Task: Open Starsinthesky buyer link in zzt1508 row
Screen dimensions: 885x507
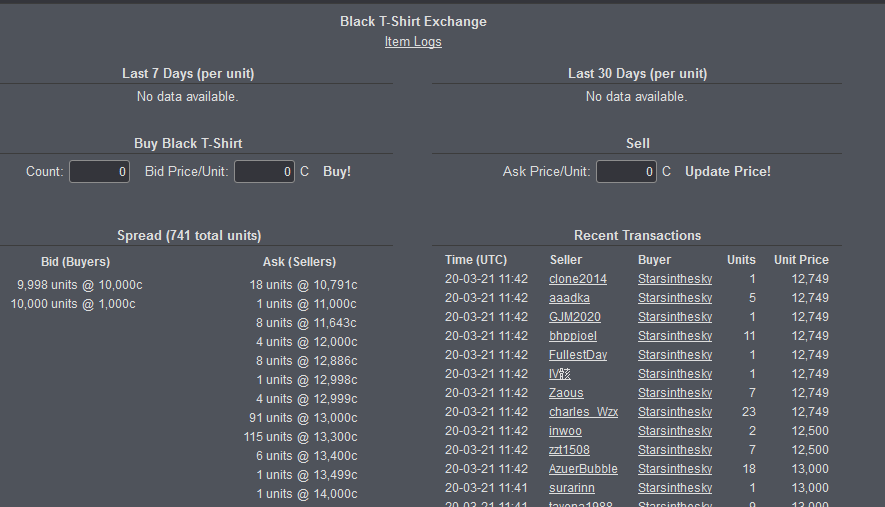Action: point(675,450)
